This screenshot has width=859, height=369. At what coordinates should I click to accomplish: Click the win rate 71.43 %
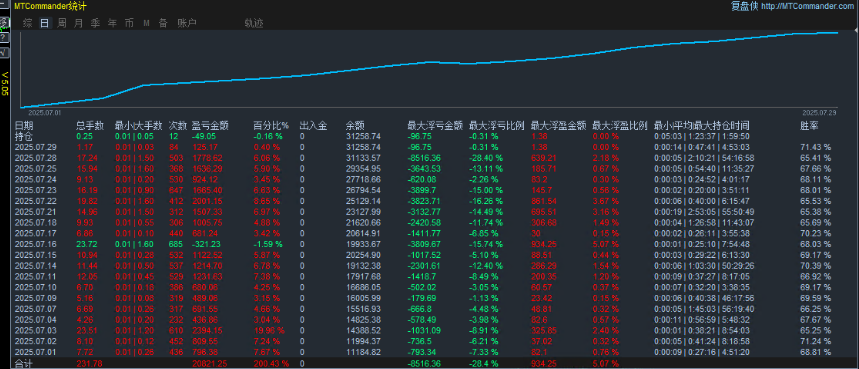[x=815, y=147]
